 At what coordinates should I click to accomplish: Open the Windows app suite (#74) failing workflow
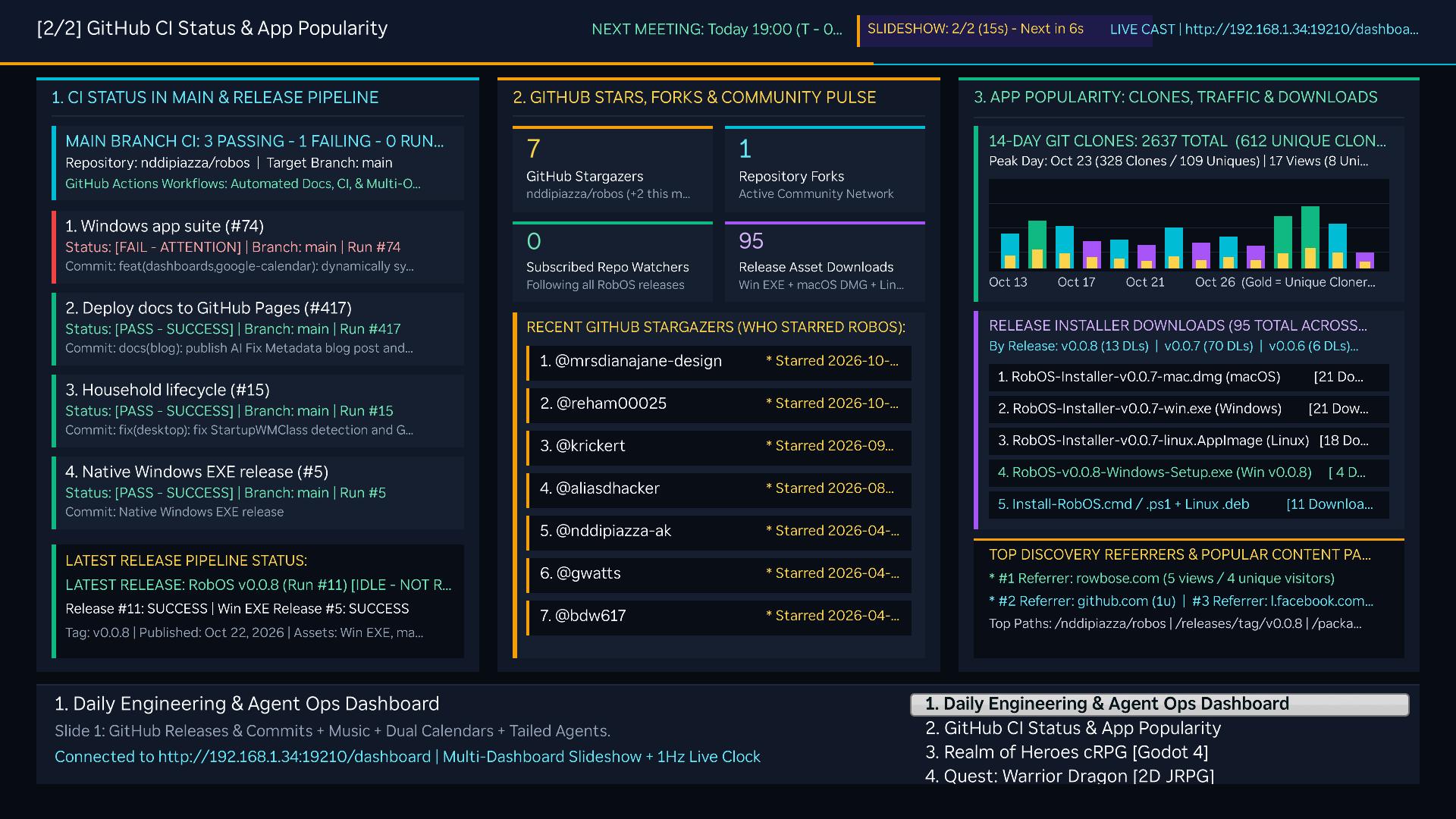point(258,246)
